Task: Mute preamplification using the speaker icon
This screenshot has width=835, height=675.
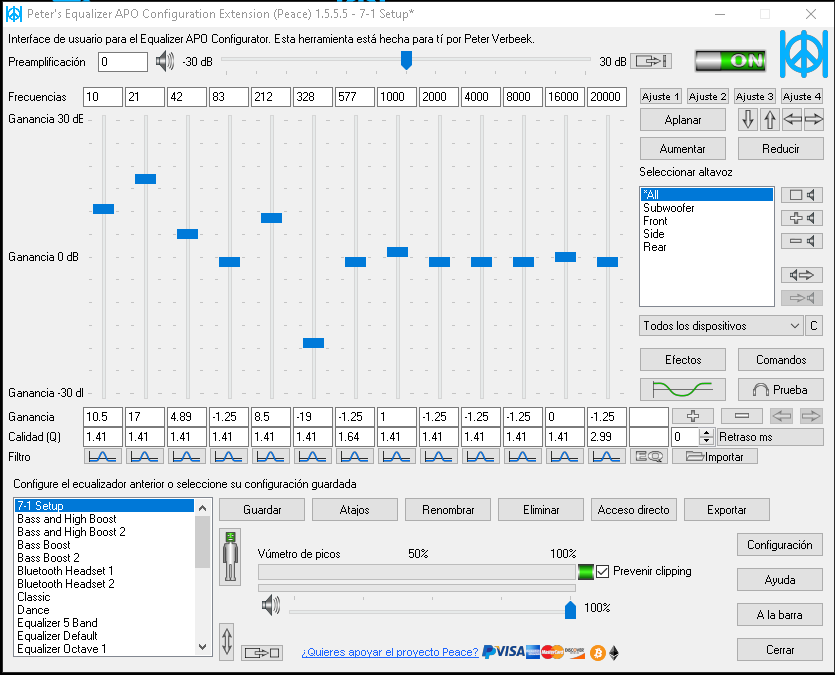Action: (165, 62)
